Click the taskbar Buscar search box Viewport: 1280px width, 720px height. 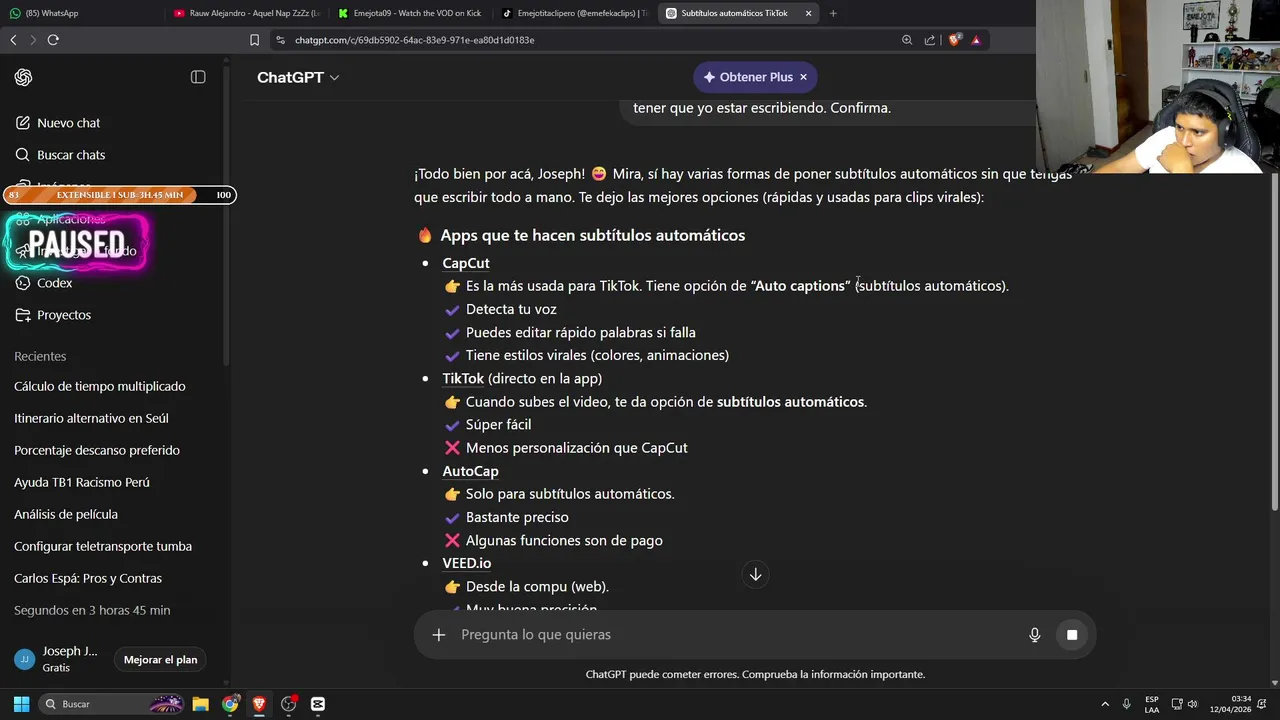112,704
